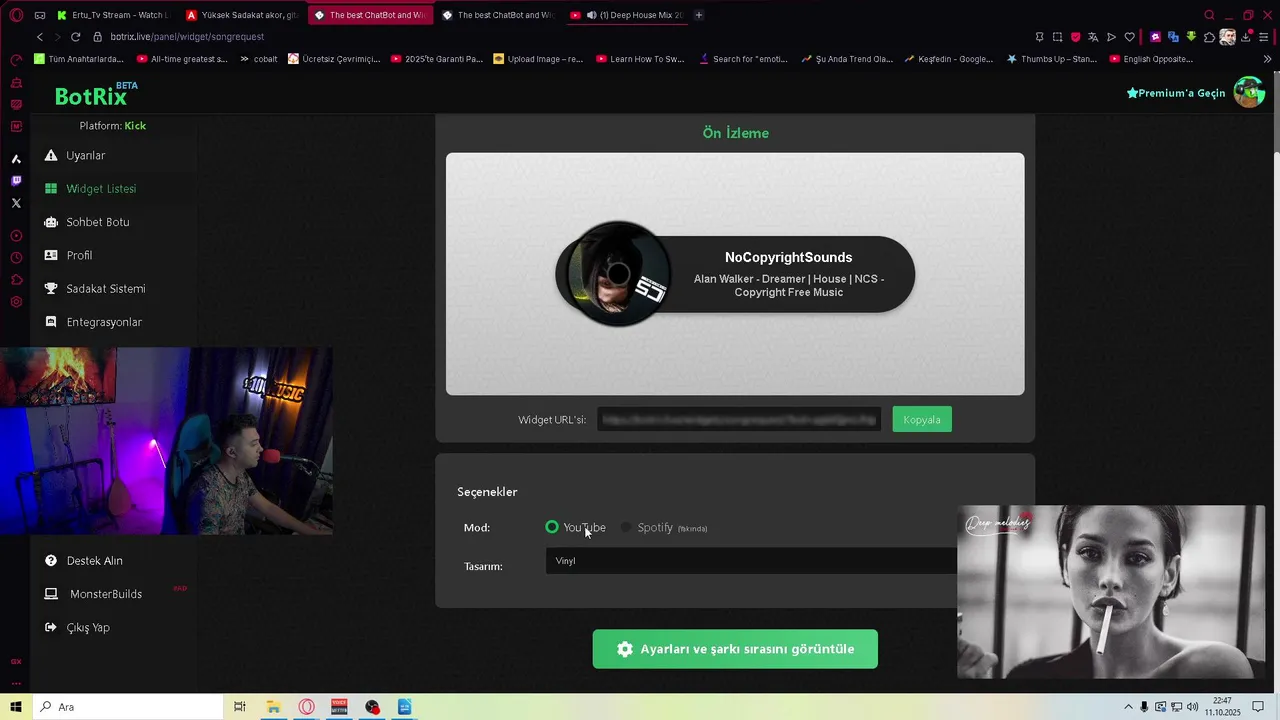Screen dimensions: 1280x720
Task: Open Entegrasyonlar in the sidebar
Action: pos(93,322)
